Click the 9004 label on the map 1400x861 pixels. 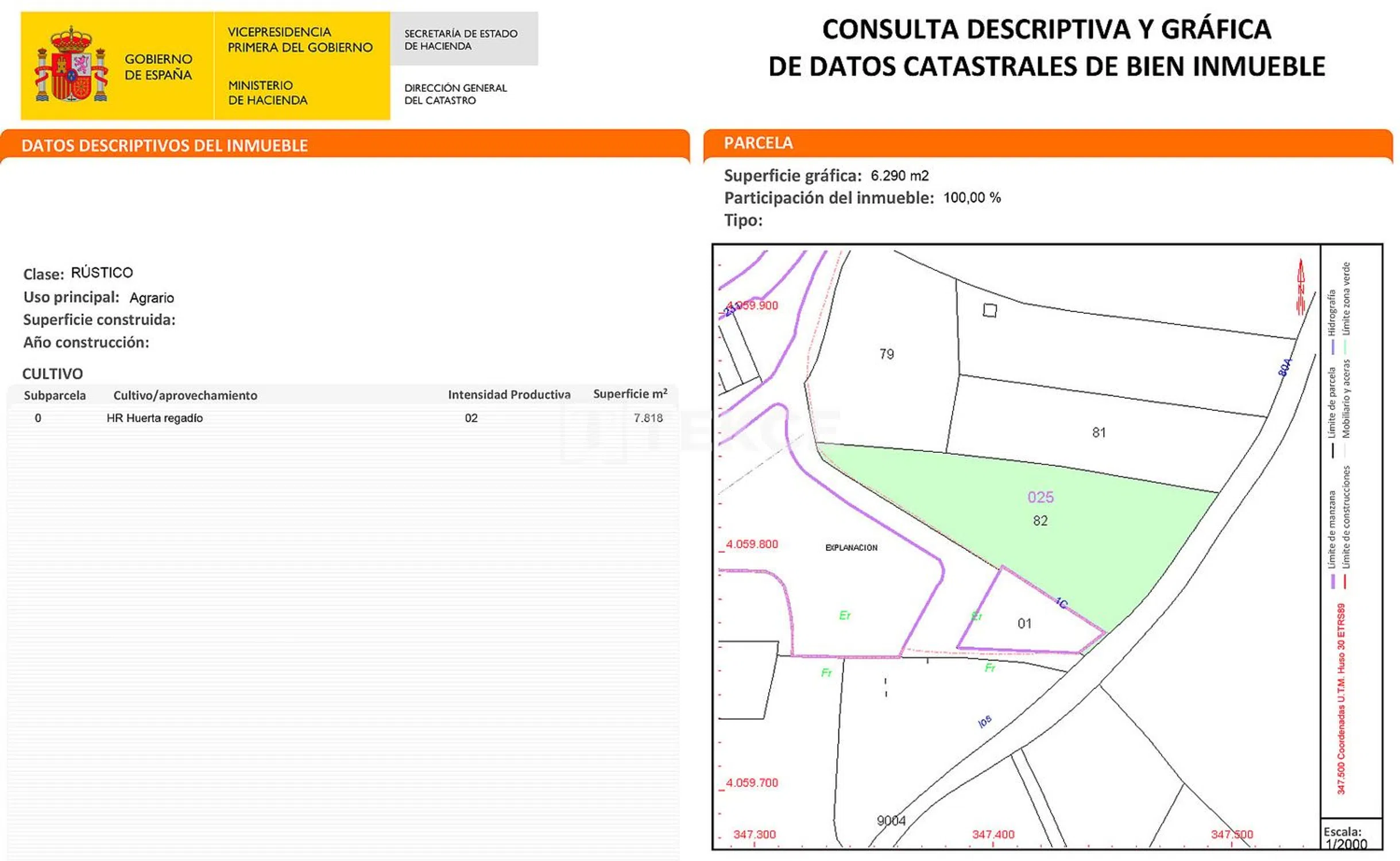point(890,821)
